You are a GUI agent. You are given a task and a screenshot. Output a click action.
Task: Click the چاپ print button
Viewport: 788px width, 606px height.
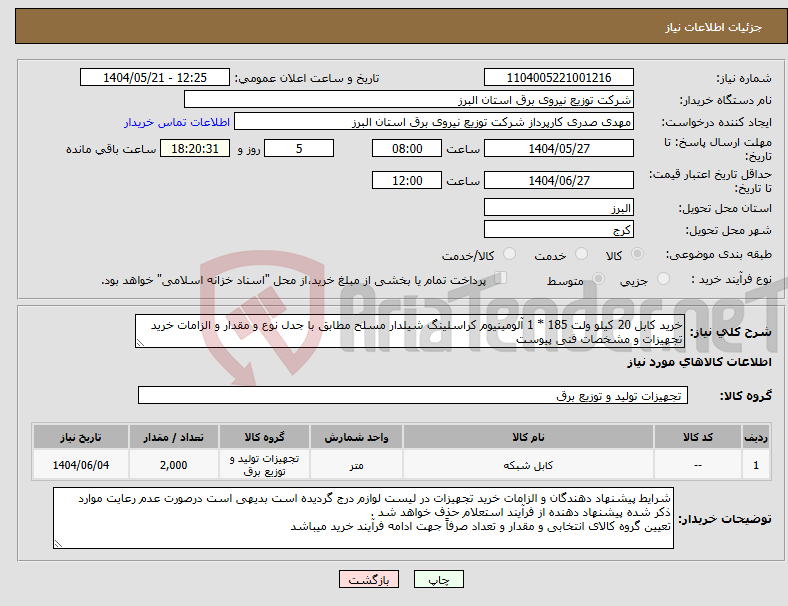(439, 579)
